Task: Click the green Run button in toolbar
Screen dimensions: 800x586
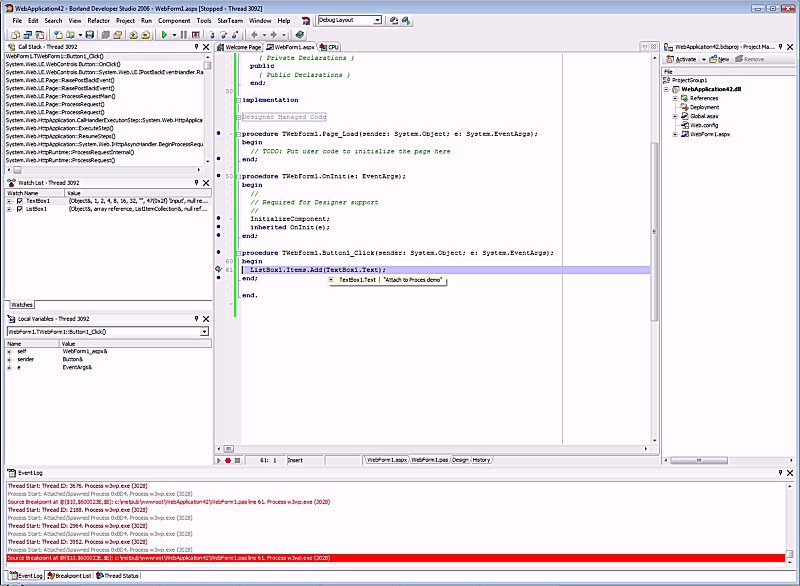Action: 164,35
